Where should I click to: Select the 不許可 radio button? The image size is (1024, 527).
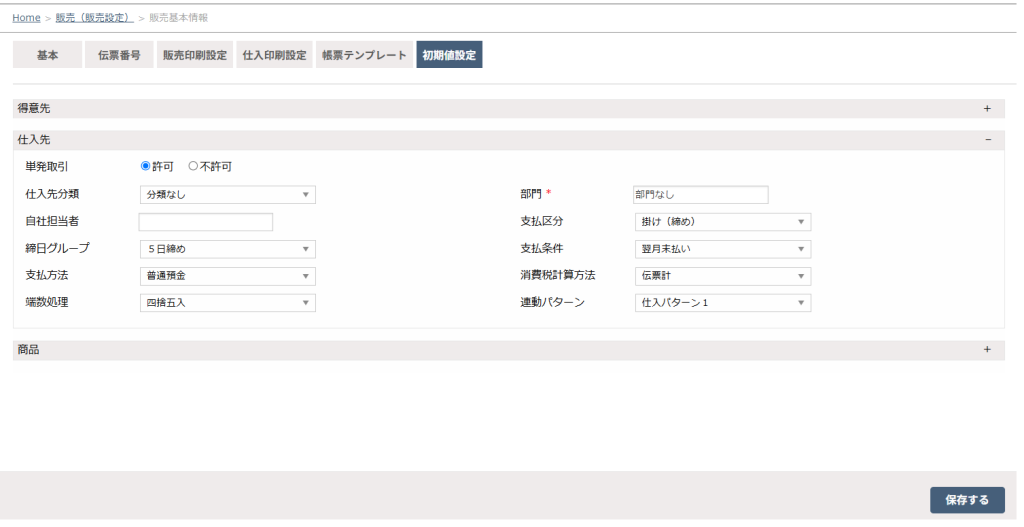[x=193, y=167]
